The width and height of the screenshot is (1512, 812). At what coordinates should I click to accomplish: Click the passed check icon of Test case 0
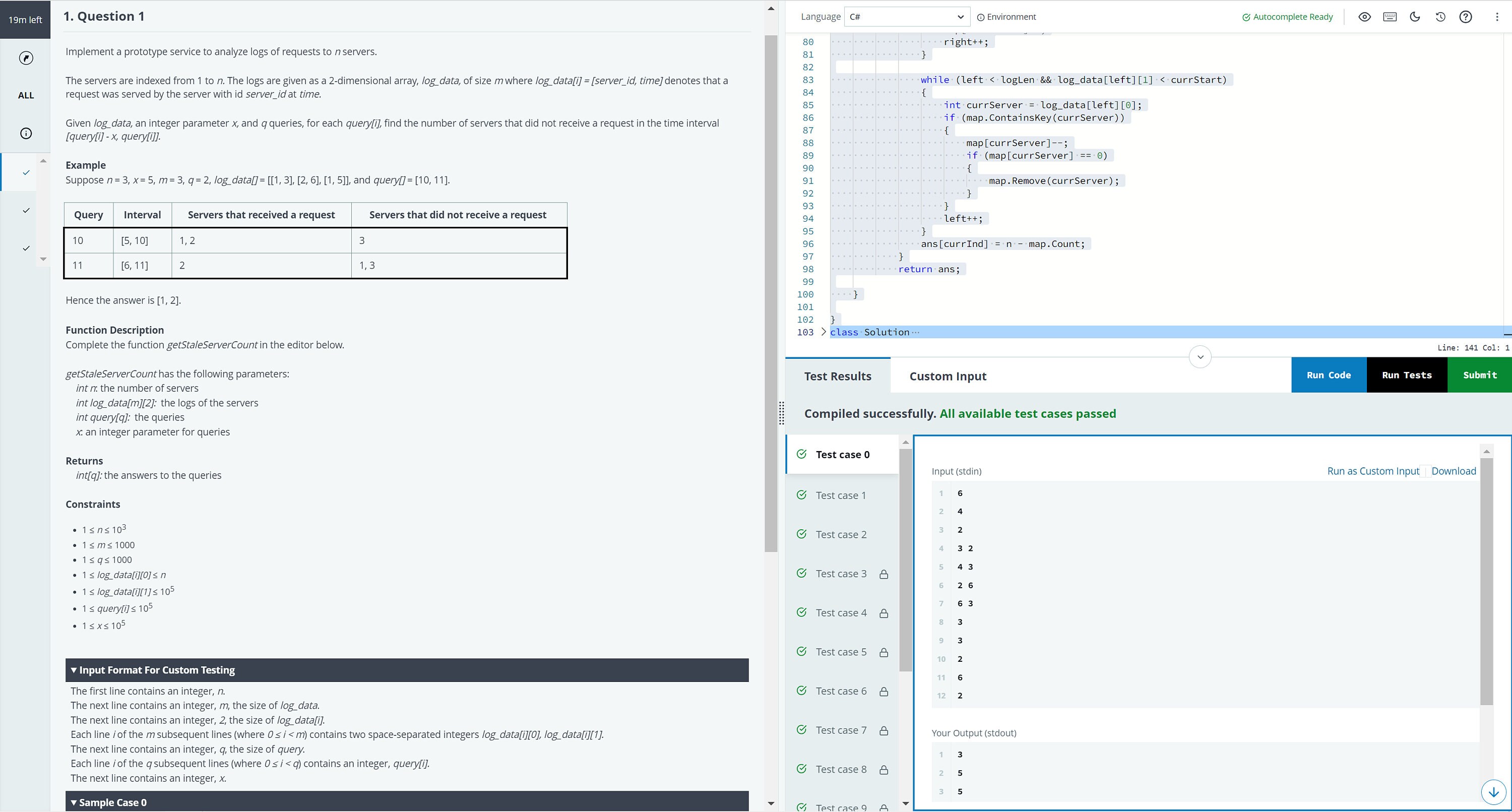(801, 454)
